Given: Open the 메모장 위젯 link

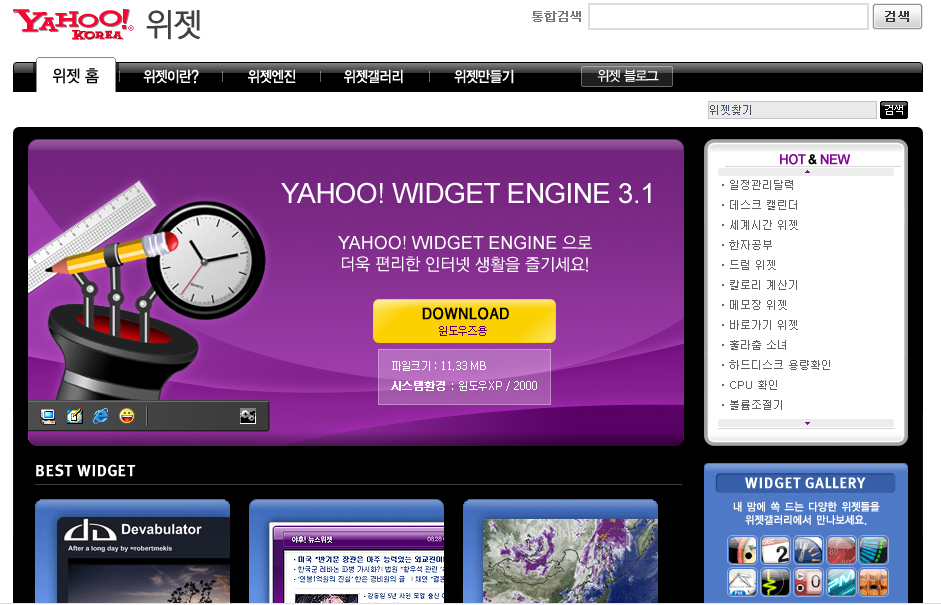Looking at the screenshot, I should tap(758, 305).
